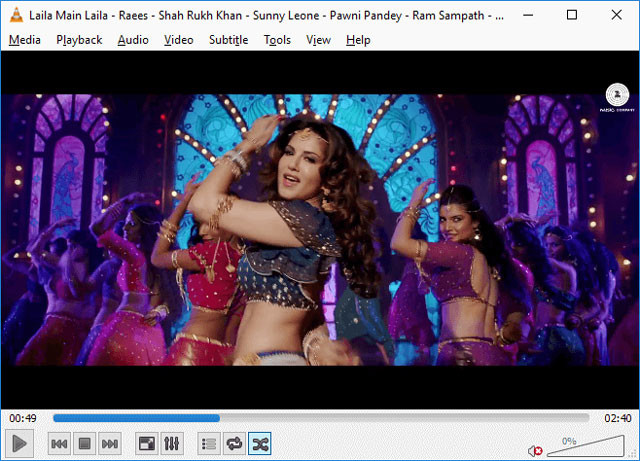Close the VLC player window
This screenshot has height=461, width=640.
617,15
